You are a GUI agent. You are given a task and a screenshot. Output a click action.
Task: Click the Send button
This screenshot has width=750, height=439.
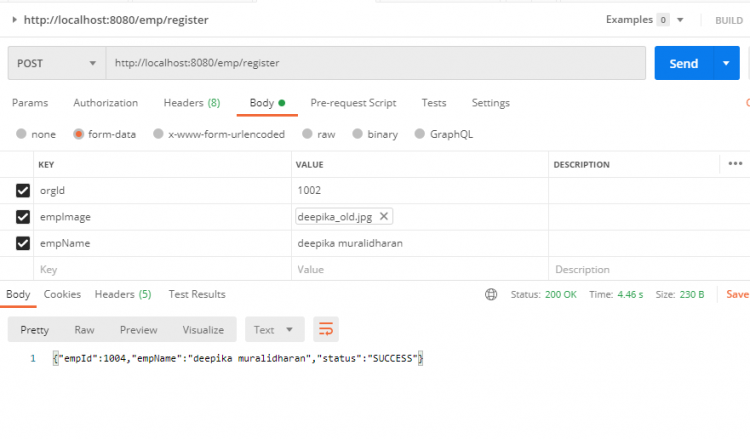point(684,63)
